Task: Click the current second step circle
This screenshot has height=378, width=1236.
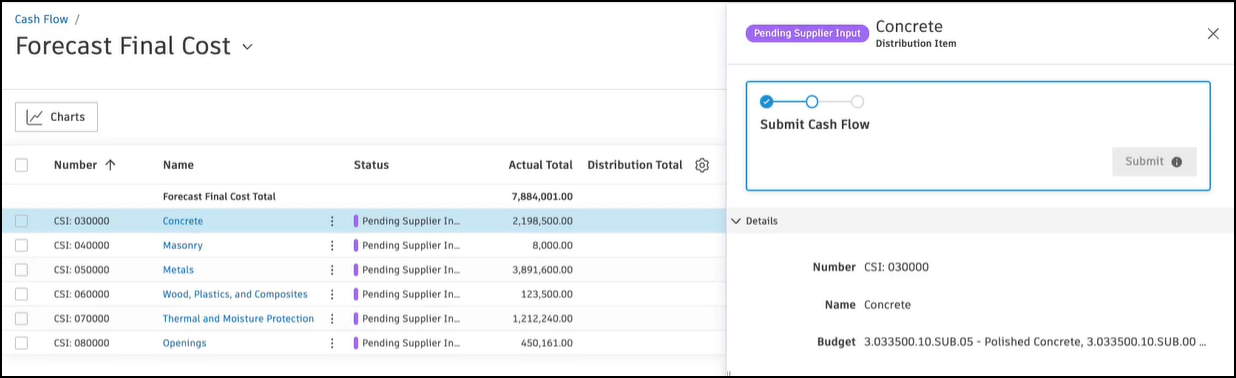Action: [812, 101]
